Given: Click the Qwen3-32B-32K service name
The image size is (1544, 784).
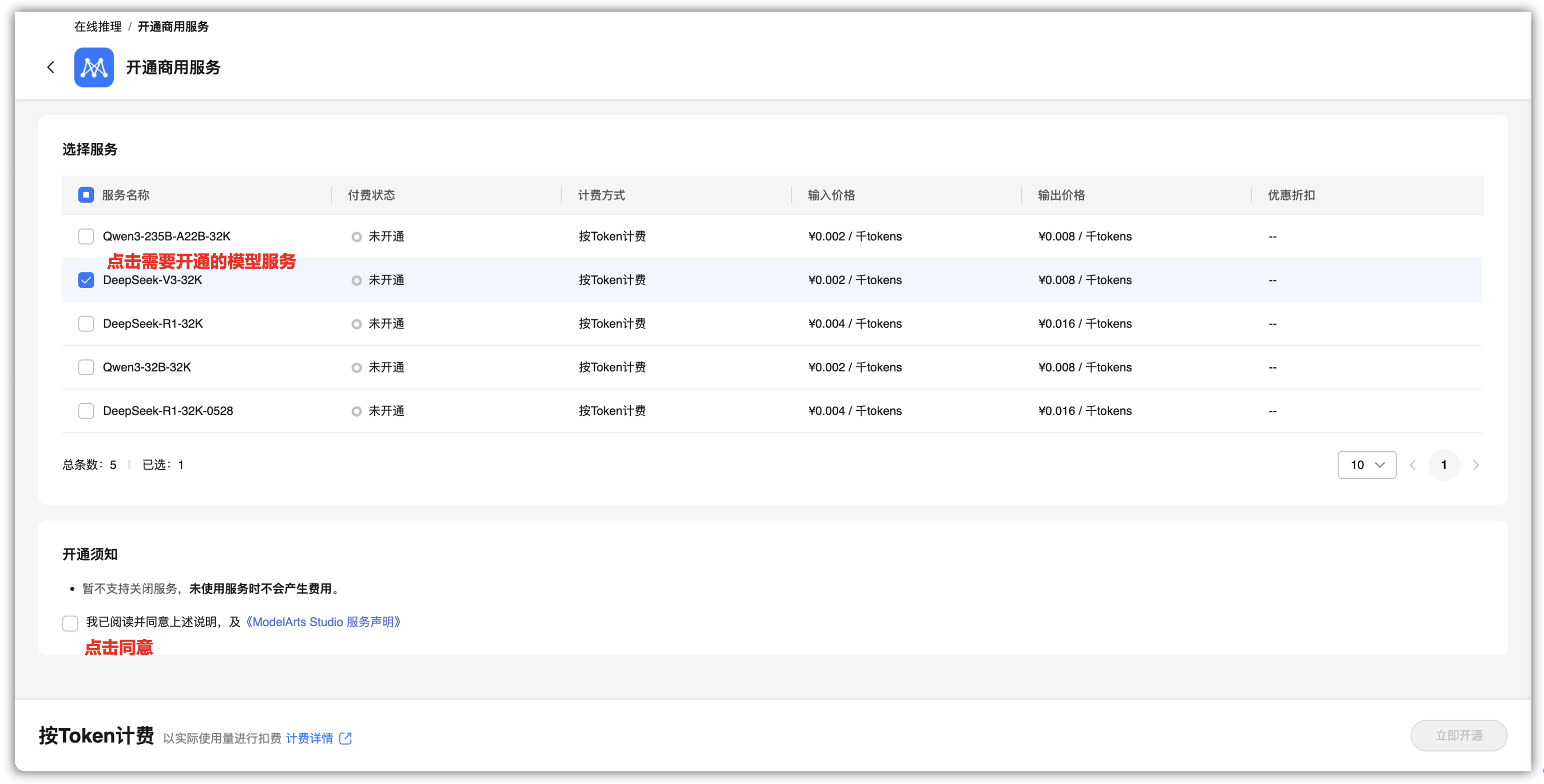Looking at the screenshot, I should click(x=147, y=367).
